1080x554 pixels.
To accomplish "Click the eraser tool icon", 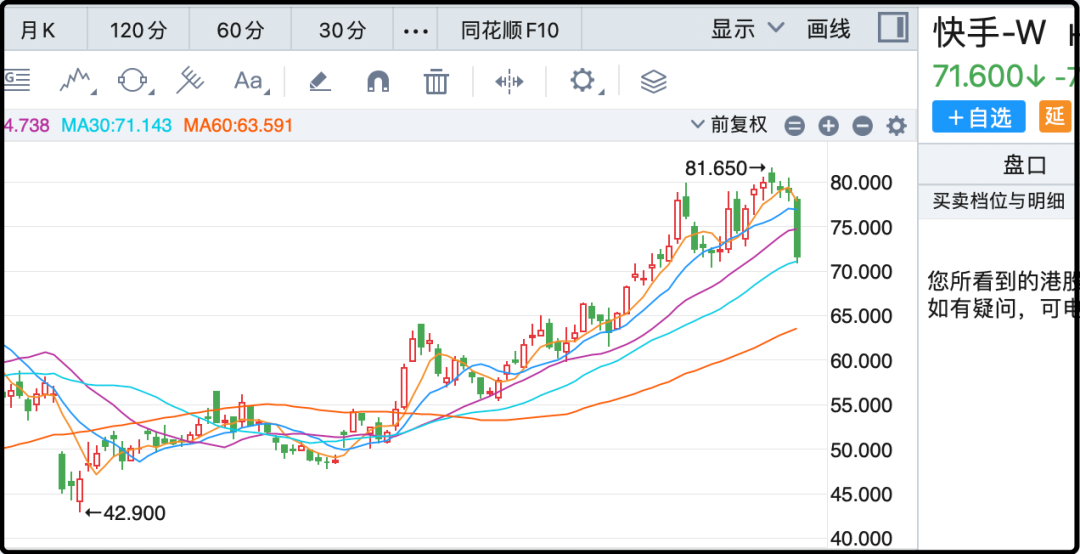I will click(x=320, y=80).
